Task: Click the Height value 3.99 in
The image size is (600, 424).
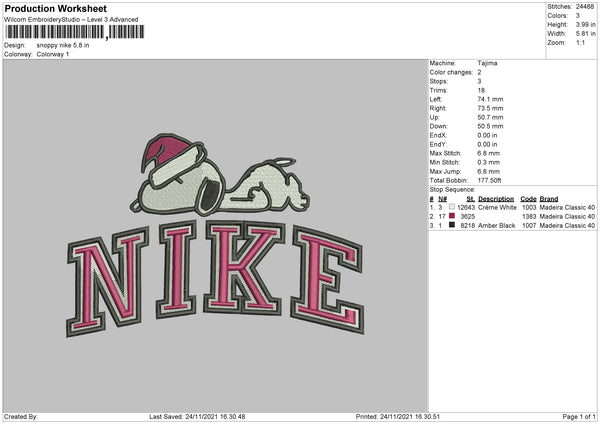Action: tap(585, 24)
